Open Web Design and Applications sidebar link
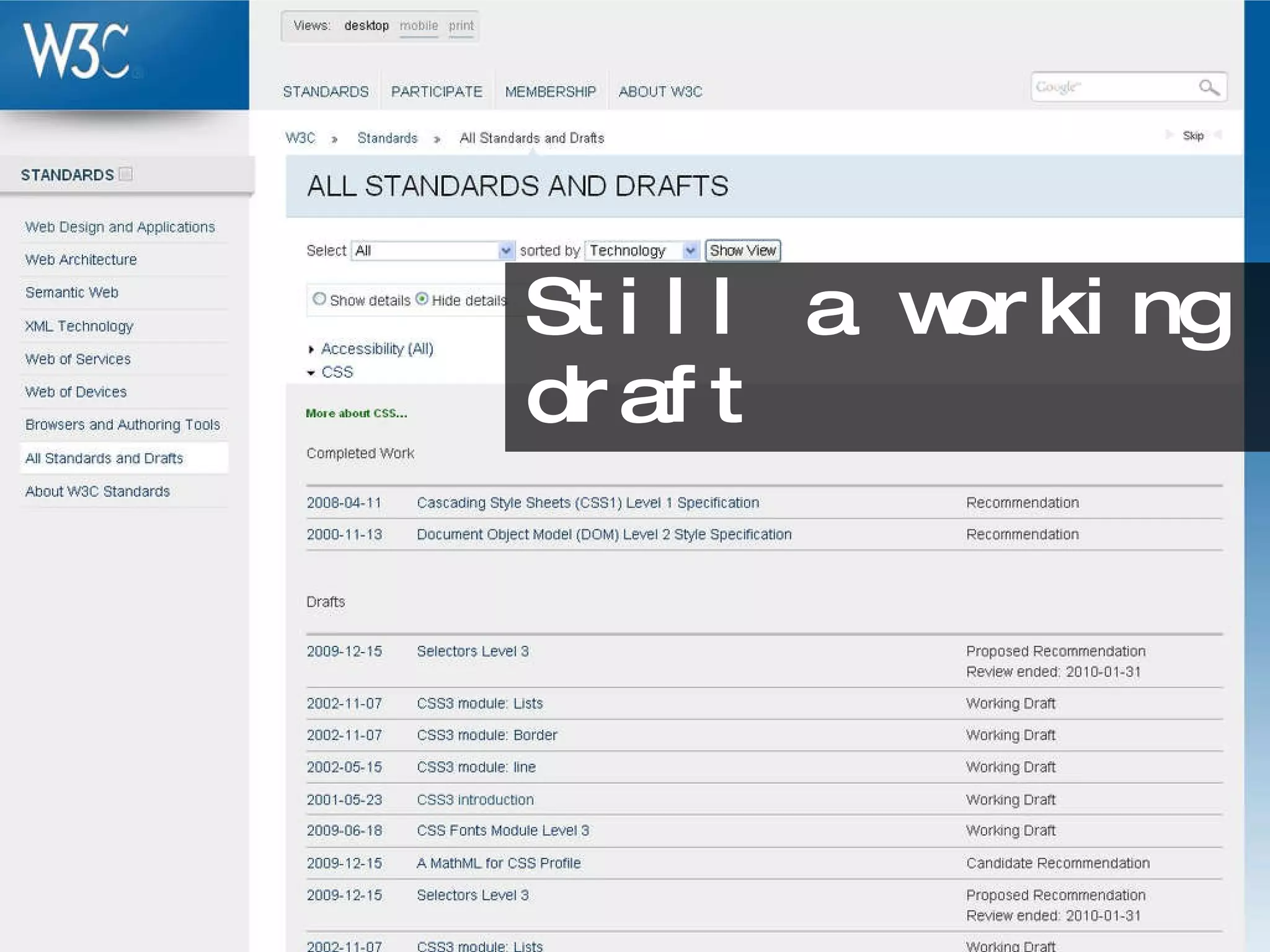Image resolution: width=1270 pixels, height=952 pixels. pos(120,227)
